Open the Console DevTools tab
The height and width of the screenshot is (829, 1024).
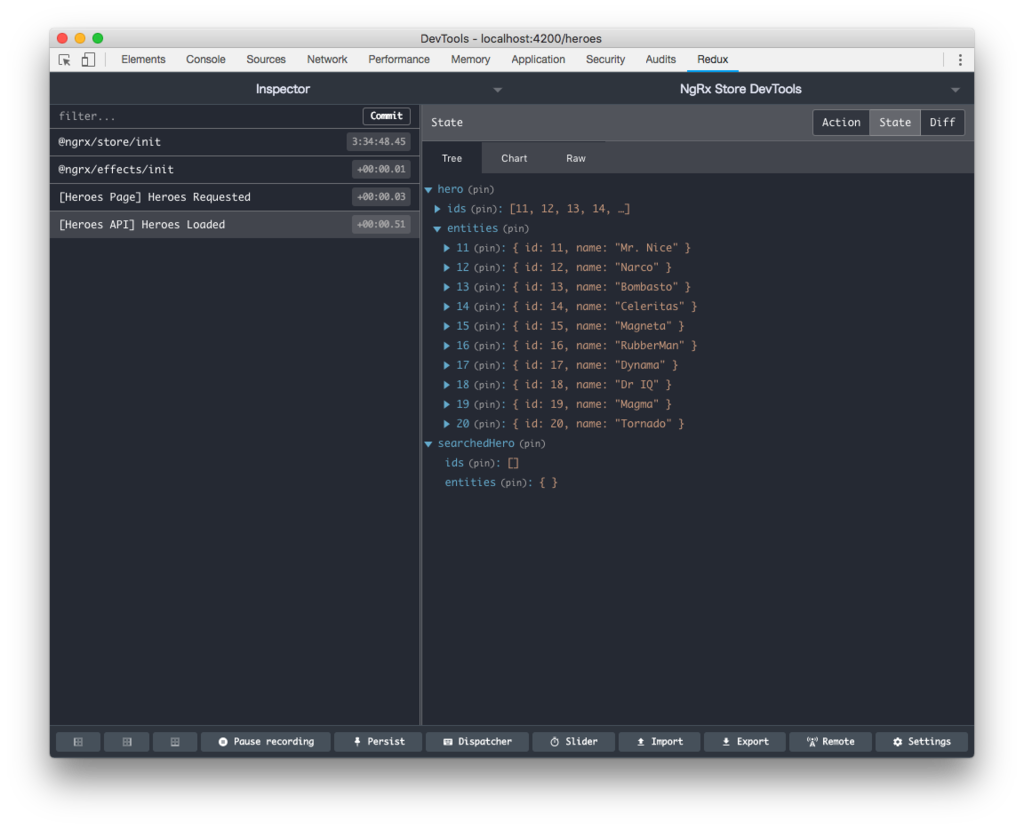[x=206, y=59]
